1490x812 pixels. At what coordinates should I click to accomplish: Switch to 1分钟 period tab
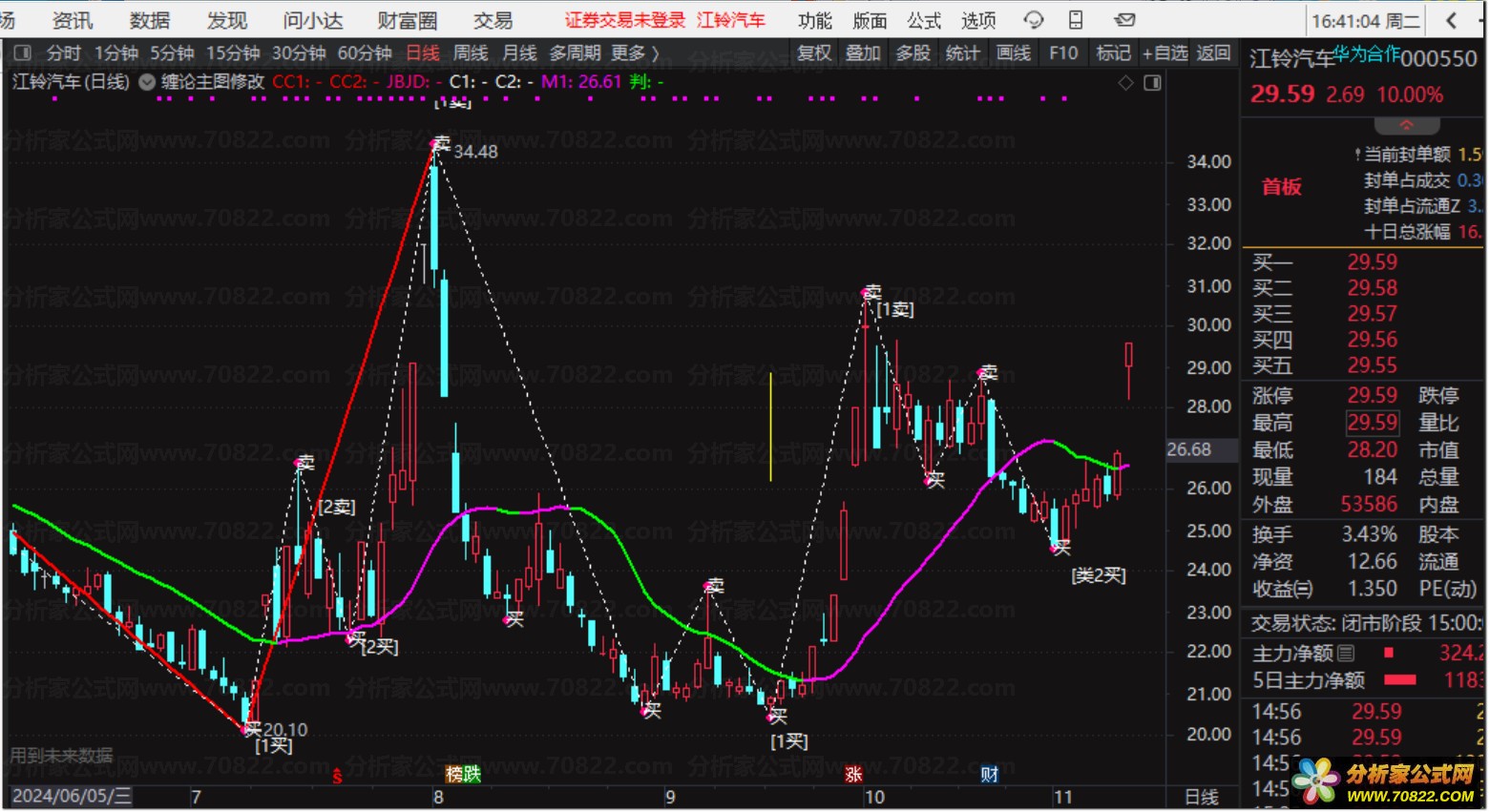(116, 53)
